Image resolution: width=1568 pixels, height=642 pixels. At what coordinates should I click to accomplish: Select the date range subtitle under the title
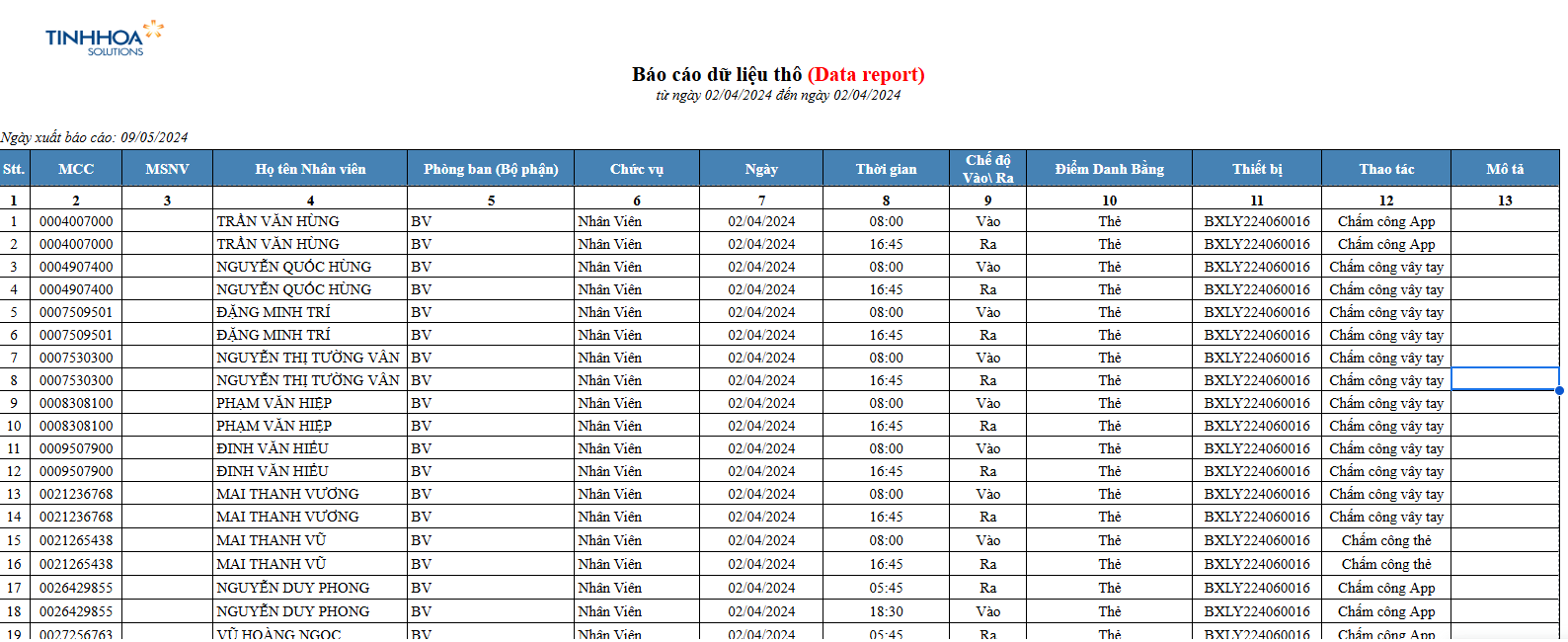point(778,95)
